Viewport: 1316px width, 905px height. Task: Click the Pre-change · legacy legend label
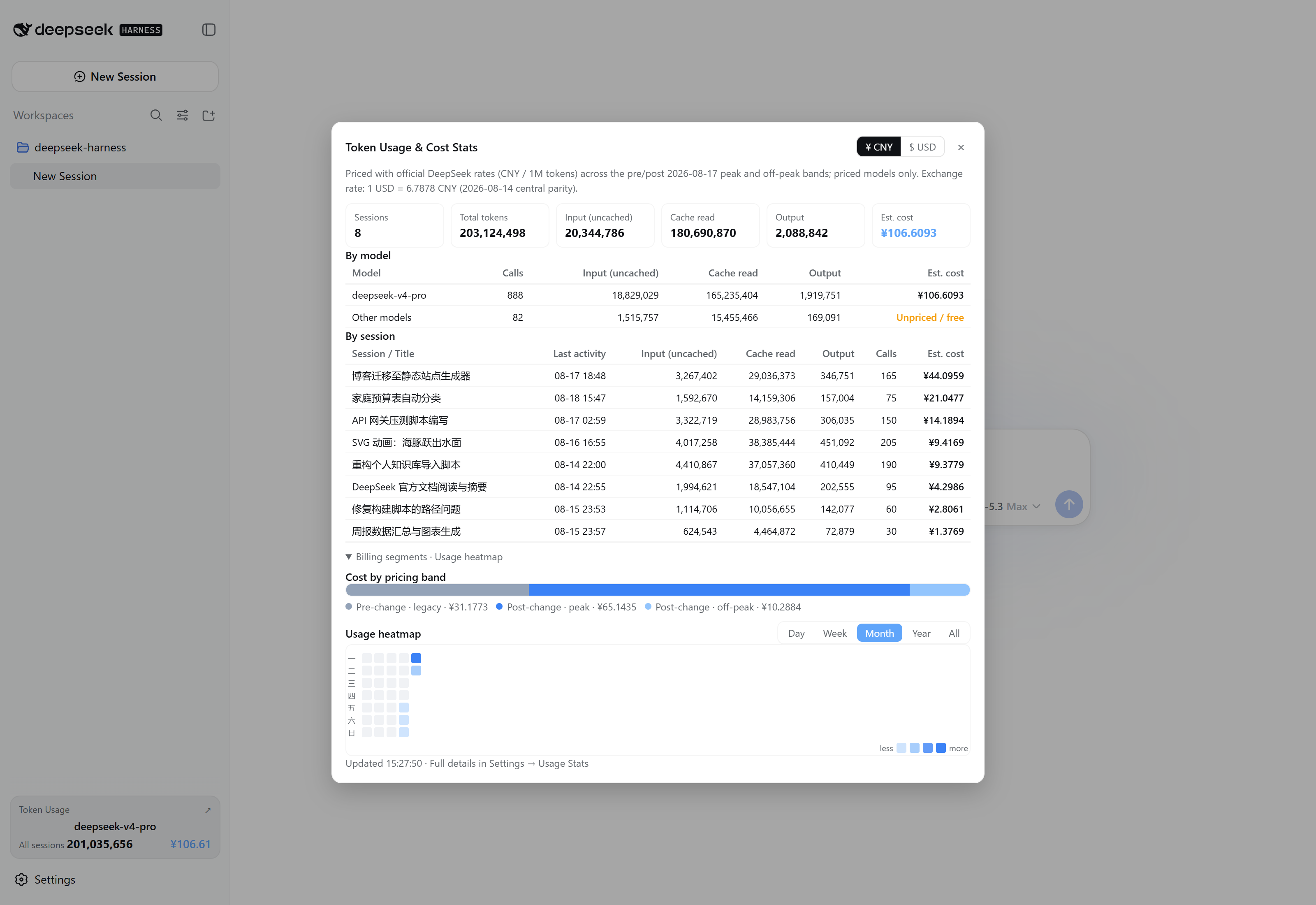[x=422, y=607]
